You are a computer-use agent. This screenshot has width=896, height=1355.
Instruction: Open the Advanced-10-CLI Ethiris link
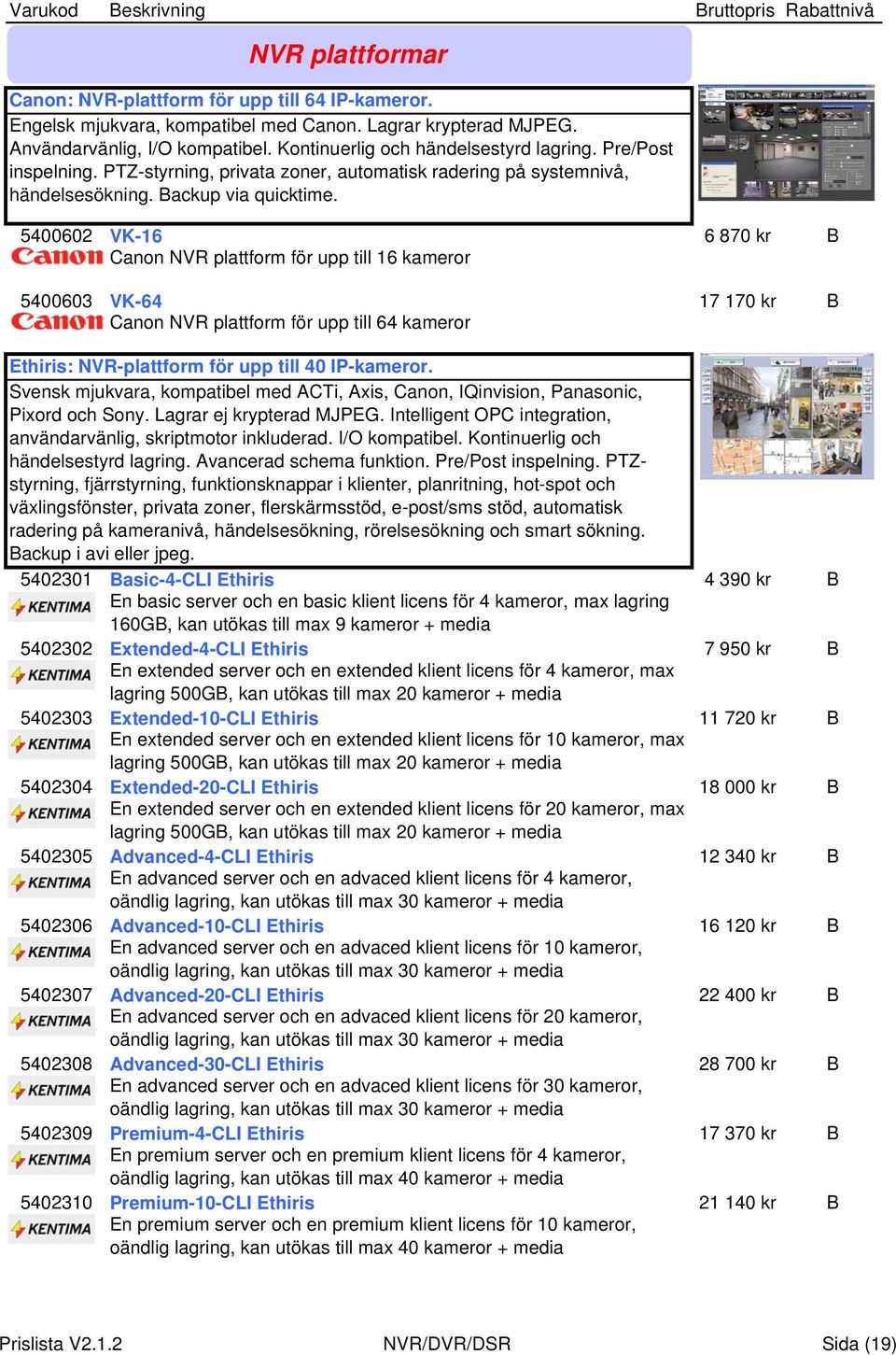[x=217, y=925]
